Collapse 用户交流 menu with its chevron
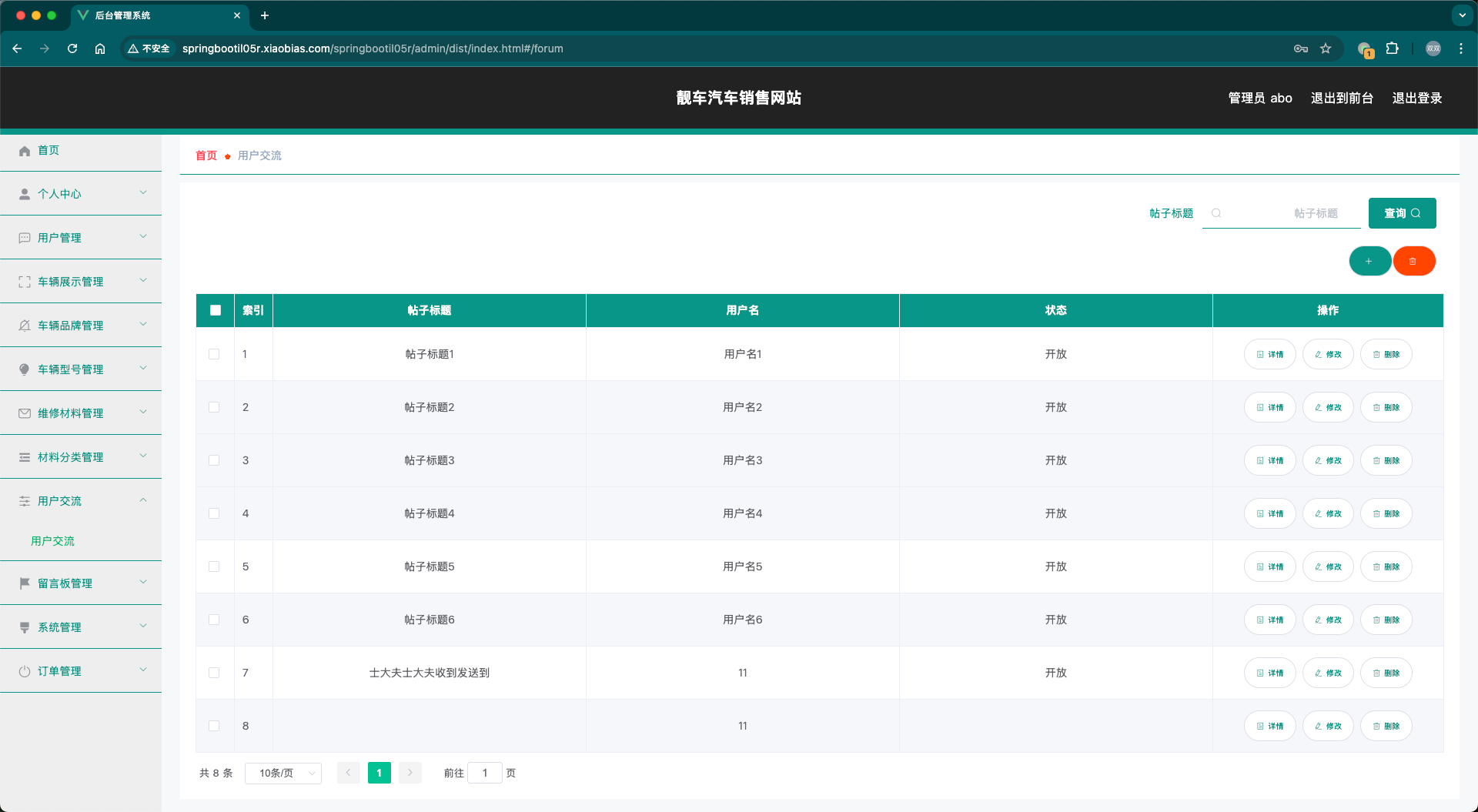Viewport: 1478px width, 812px height. coord(143,500)
